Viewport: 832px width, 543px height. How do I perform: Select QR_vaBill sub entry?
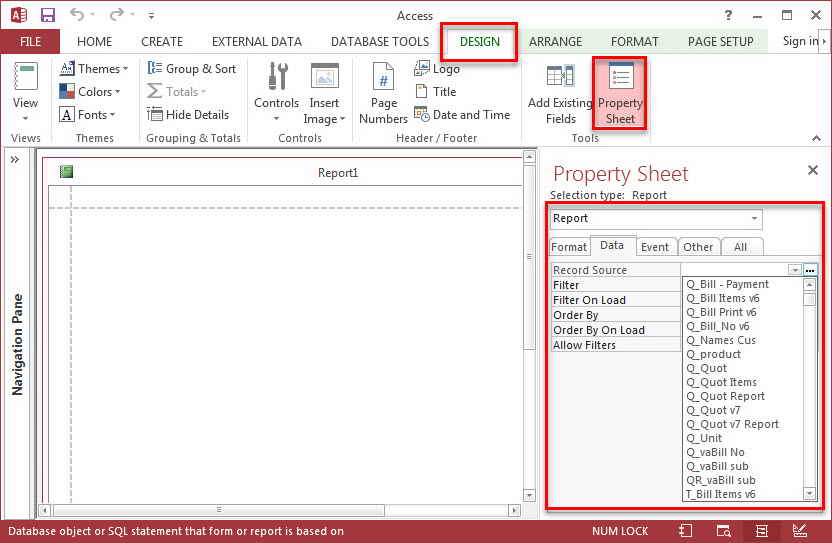(721, 480)
